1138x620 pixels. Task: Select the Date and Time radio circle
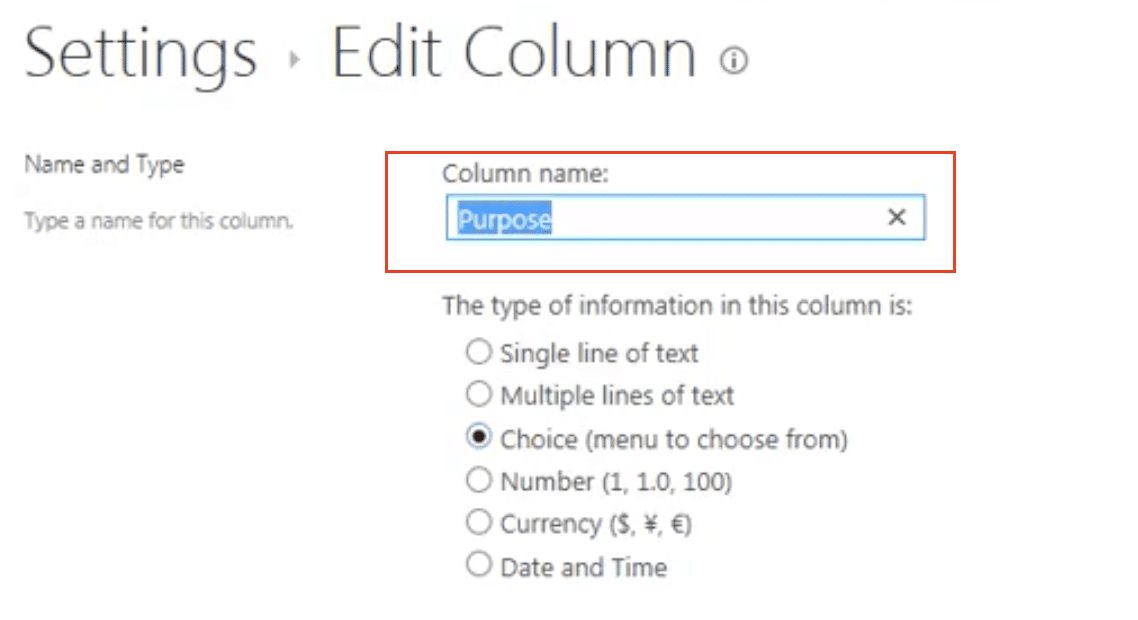coord(478,564)
